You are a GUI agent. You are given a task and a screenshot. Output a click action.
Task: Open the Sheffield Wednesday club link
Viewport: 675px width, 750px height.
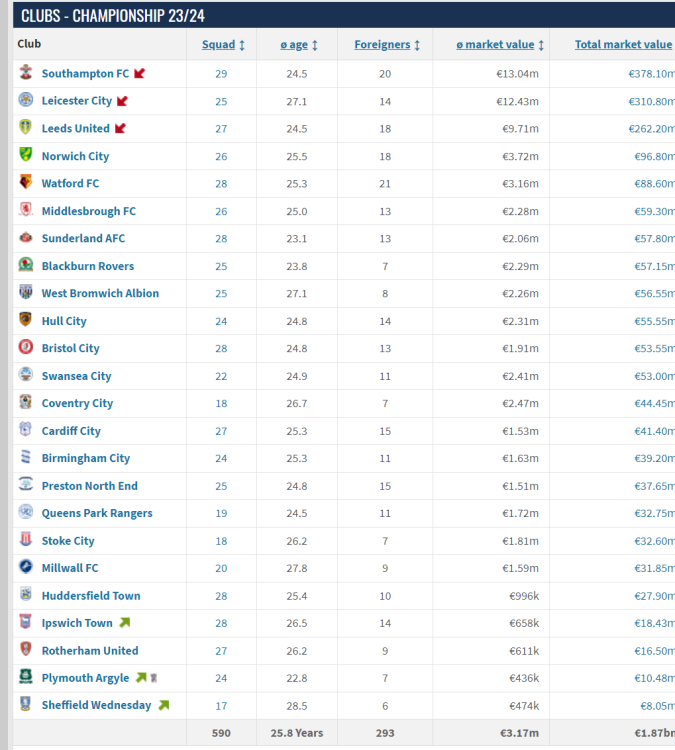(96, 706)
